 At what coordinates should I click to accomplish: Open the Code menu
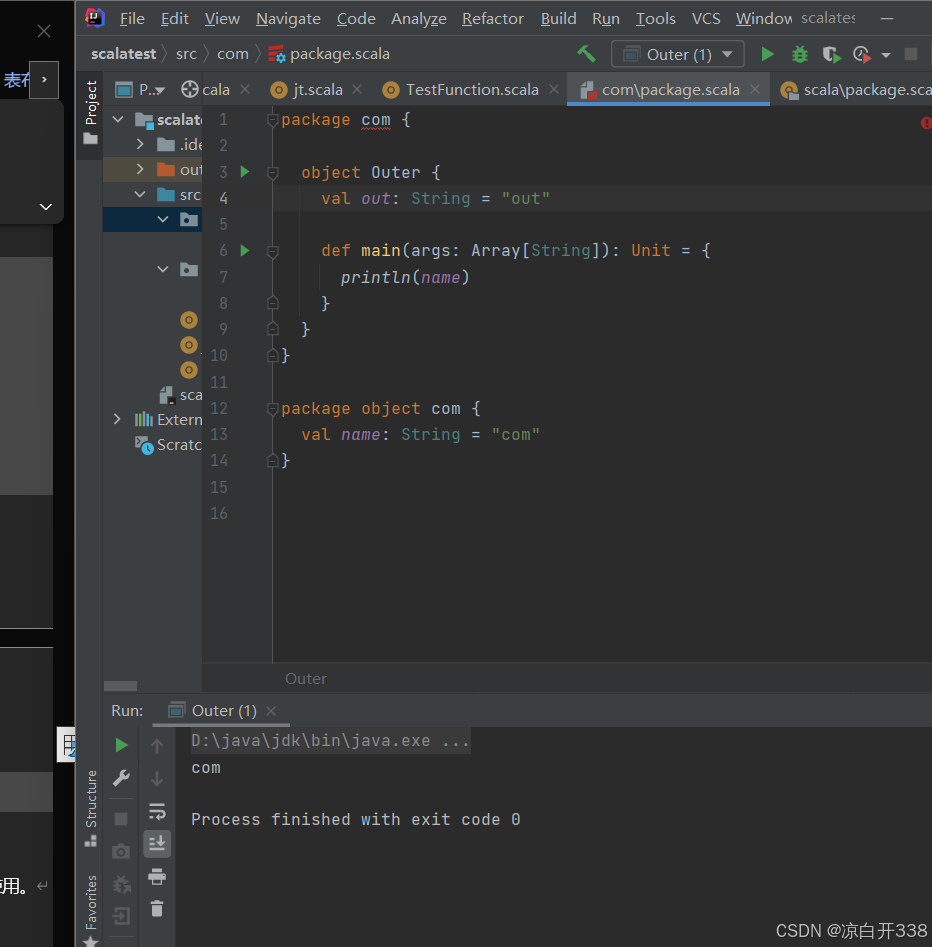[356, 19]
